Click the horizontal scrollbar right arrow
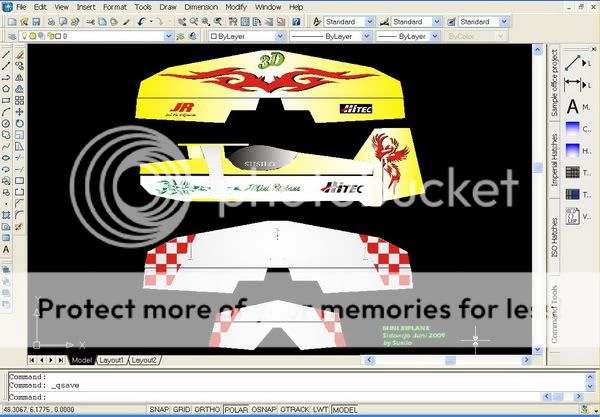This screenshot has width=600, height=417. click(527, 360)
